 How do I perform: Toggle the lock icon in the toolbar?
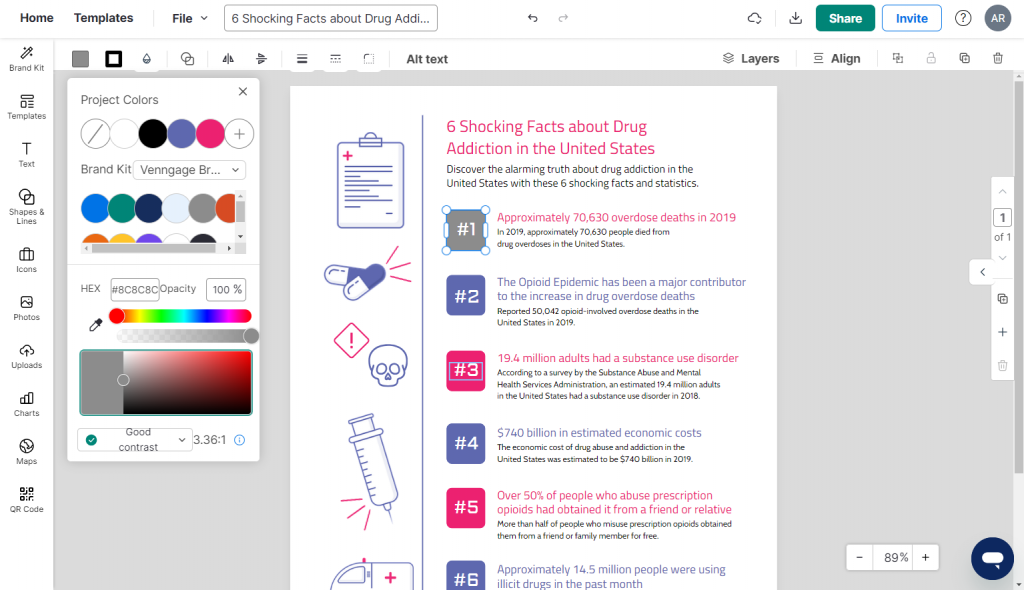pyautogui.click(x=931, y=58)
